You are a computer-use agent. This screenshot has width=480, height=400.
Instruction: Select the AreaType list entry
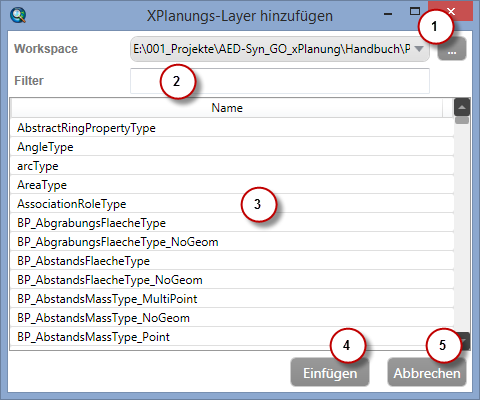click(232, 185)
